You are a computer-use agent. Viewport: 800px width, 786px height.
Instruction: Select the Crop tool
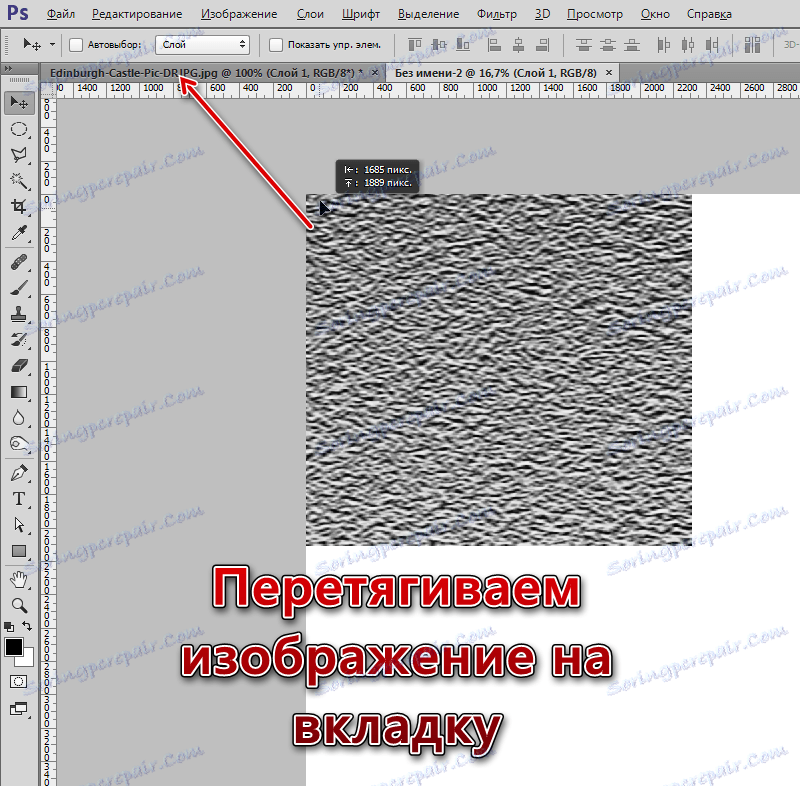click(x=19, y=207)
